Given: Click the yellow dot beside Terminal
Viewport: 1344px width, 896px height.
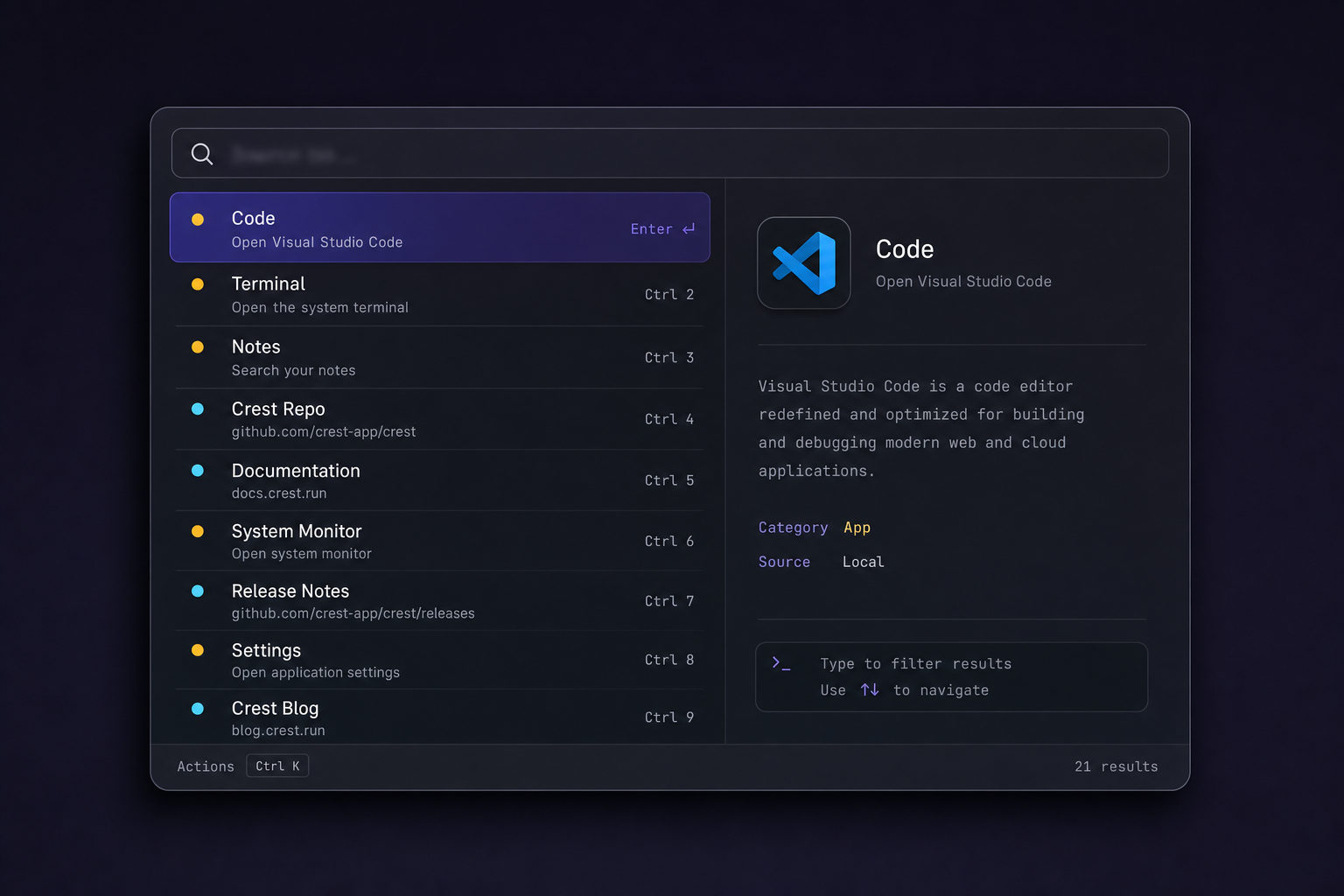Looking at the screenshot, I should [198, 284].
